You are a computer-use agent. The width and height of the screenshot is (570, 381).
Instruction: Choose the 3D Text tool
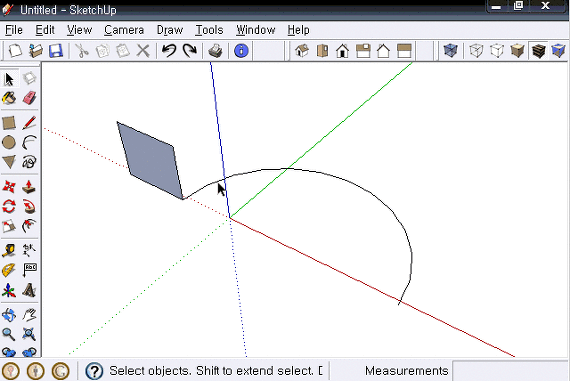coord(29,290)
